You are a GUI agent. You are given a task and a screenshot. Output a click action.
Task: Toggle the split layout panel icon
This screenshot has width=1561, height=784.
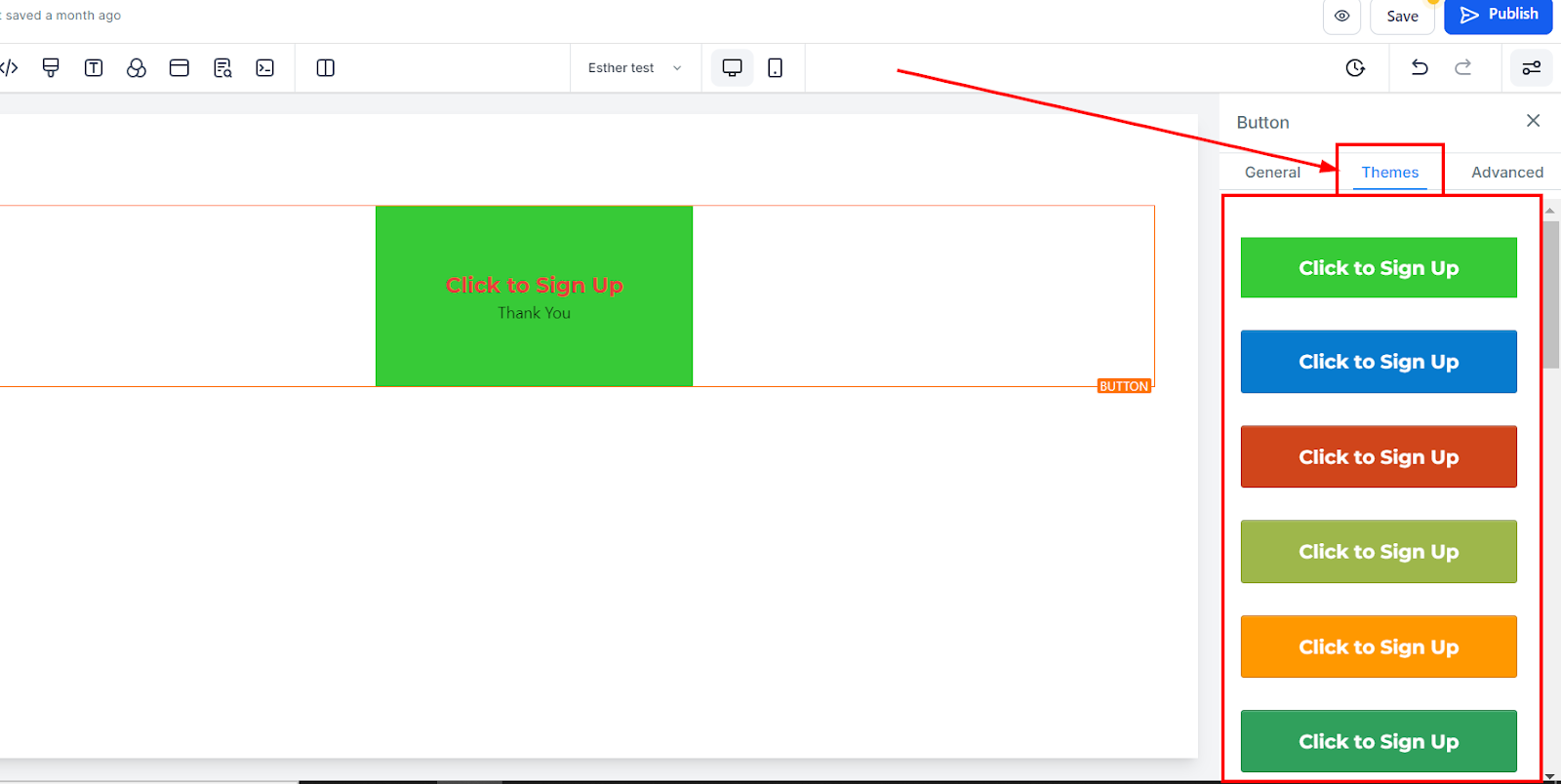point(326,67)
